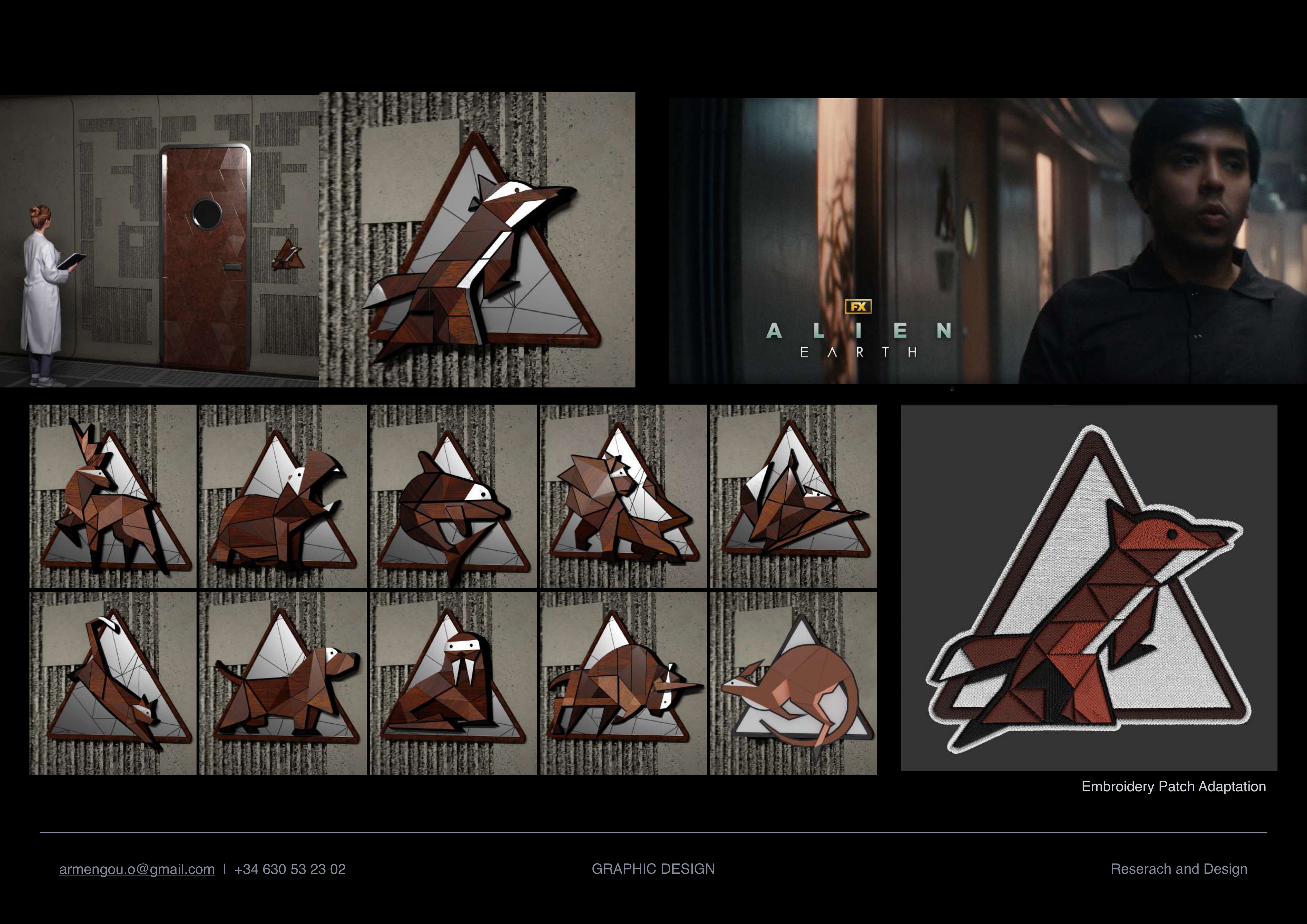Click the GRAPHIC DESIGN footer text
This screenshot has height=924, width=1307.
653,868
